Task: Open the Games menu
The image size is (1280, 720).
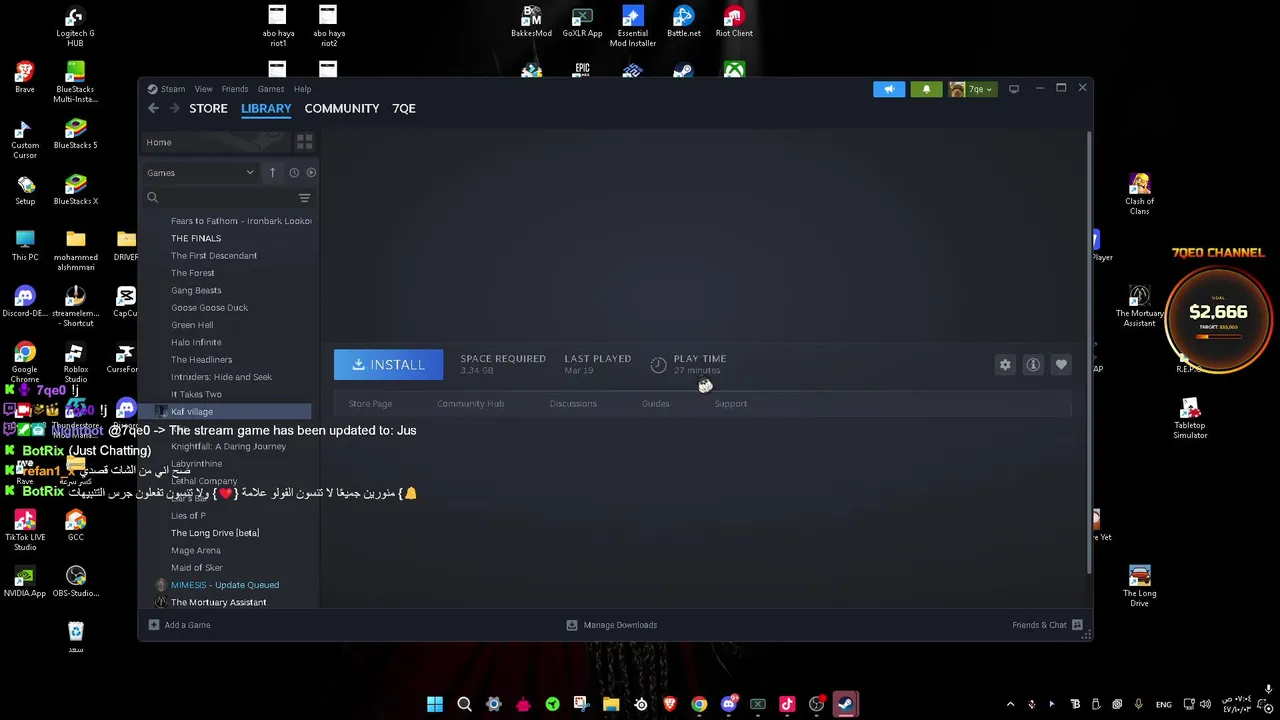Action: click(271, 89)
